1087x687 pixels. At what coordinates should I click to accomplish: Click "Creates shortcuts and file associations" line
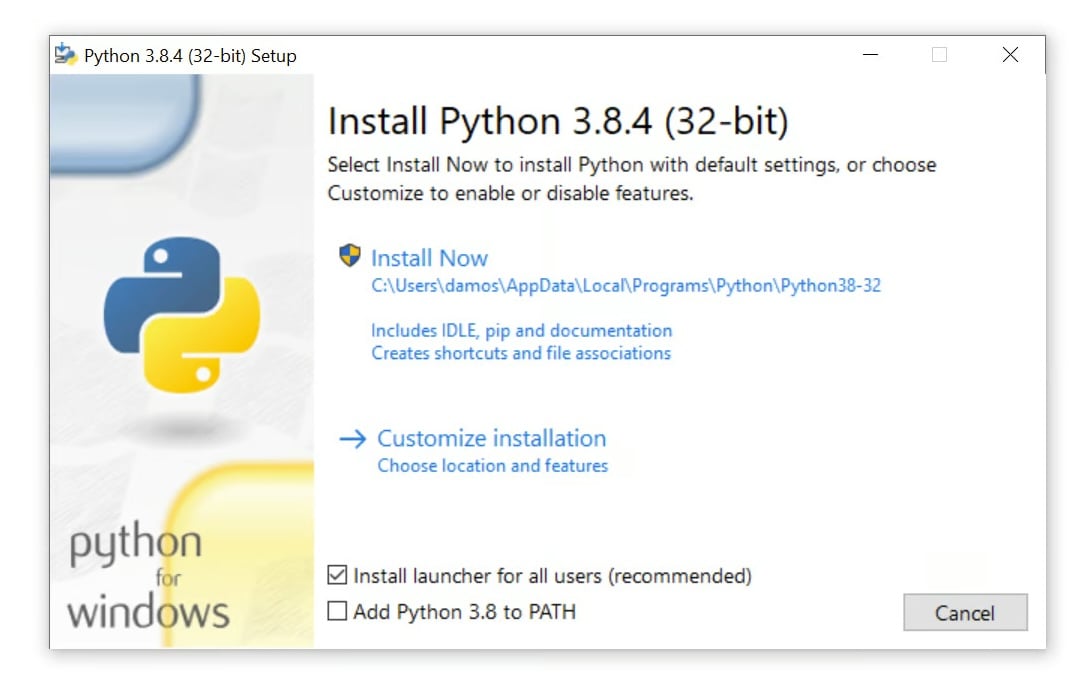pyautogui.click(x=521, y=353)
